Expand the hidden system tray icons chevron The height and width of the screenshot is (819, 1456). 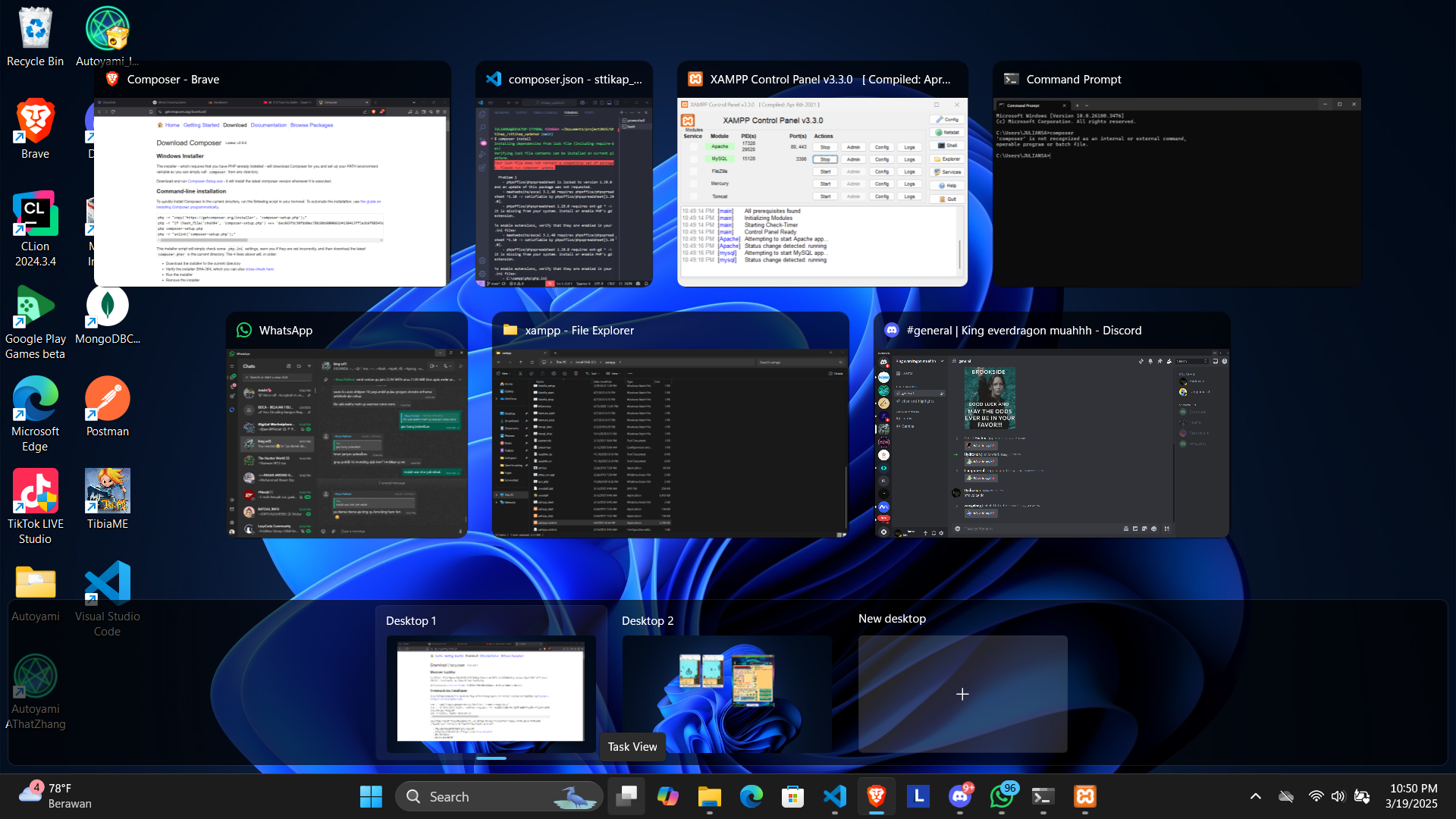point(1256,796)
